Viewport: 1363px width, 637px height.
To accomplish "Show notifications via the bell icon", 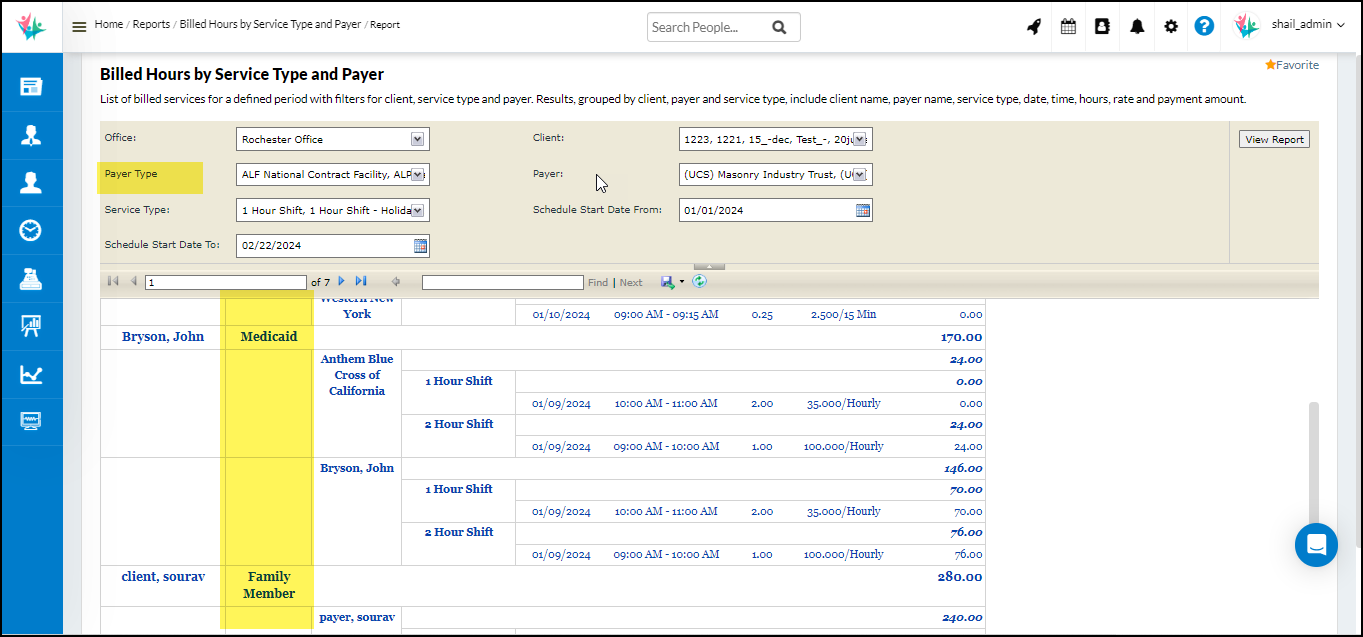I will click(x=1137, y=27).
